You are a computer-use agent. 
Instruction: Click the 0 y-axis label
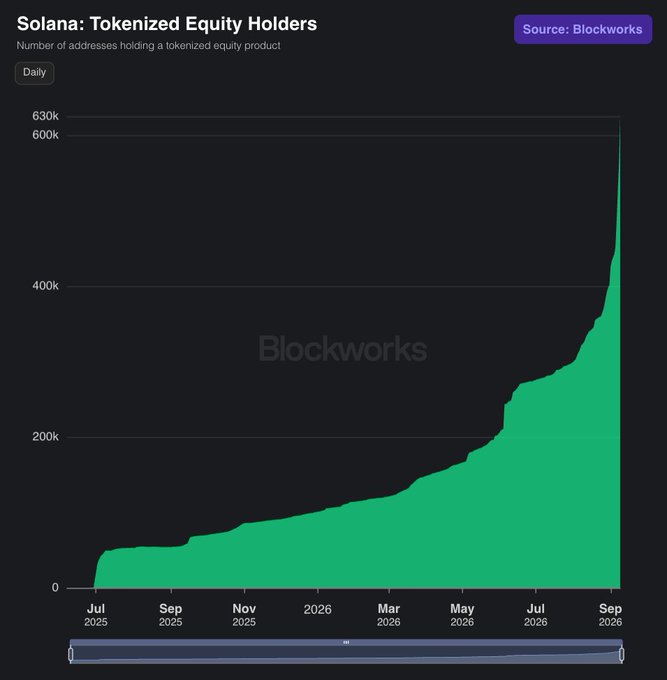[x=55, y=588]
